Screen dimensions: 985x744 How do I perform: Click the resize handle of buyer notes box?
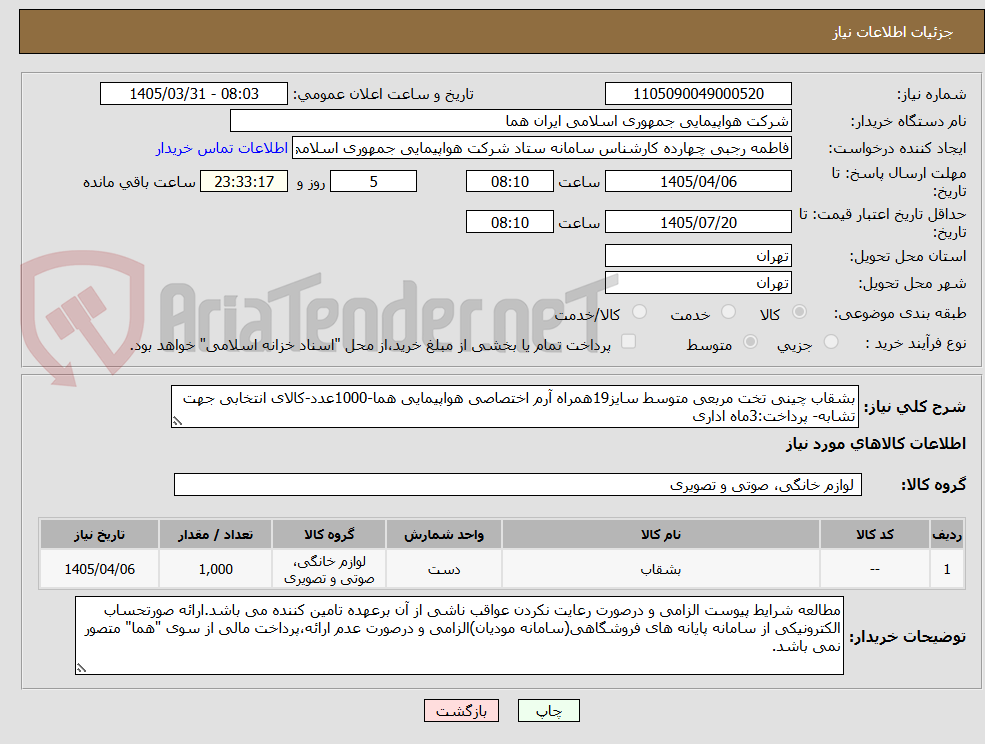[81, 668]
